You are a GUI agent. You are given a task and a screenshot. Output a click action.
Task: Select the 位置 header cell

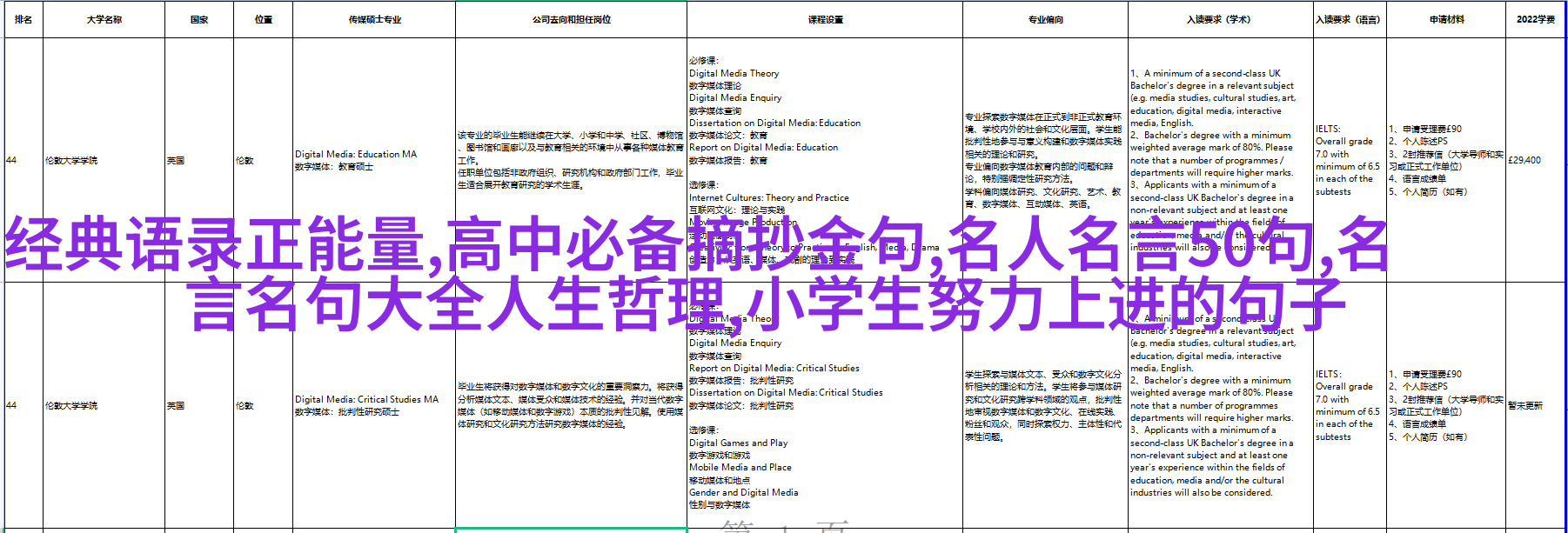tap(264, 19)
